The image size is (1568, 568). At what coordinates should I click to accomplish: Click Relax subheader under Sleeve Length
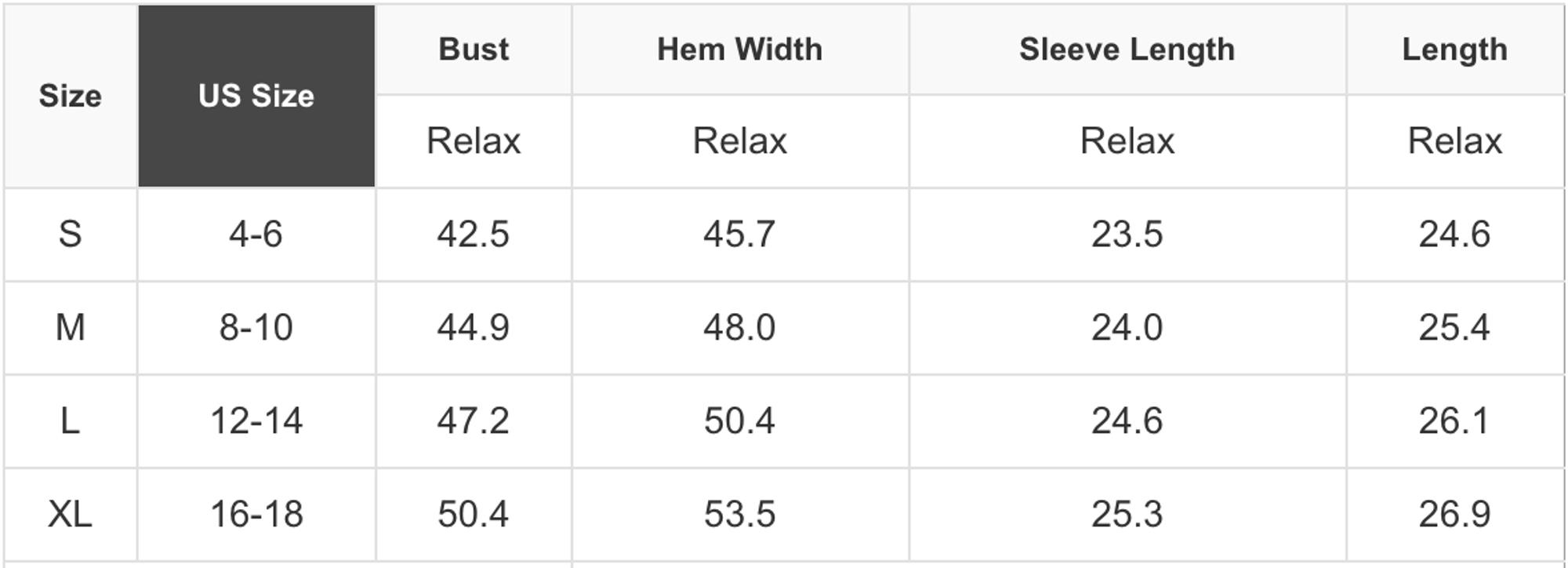tap(1127, 141)
